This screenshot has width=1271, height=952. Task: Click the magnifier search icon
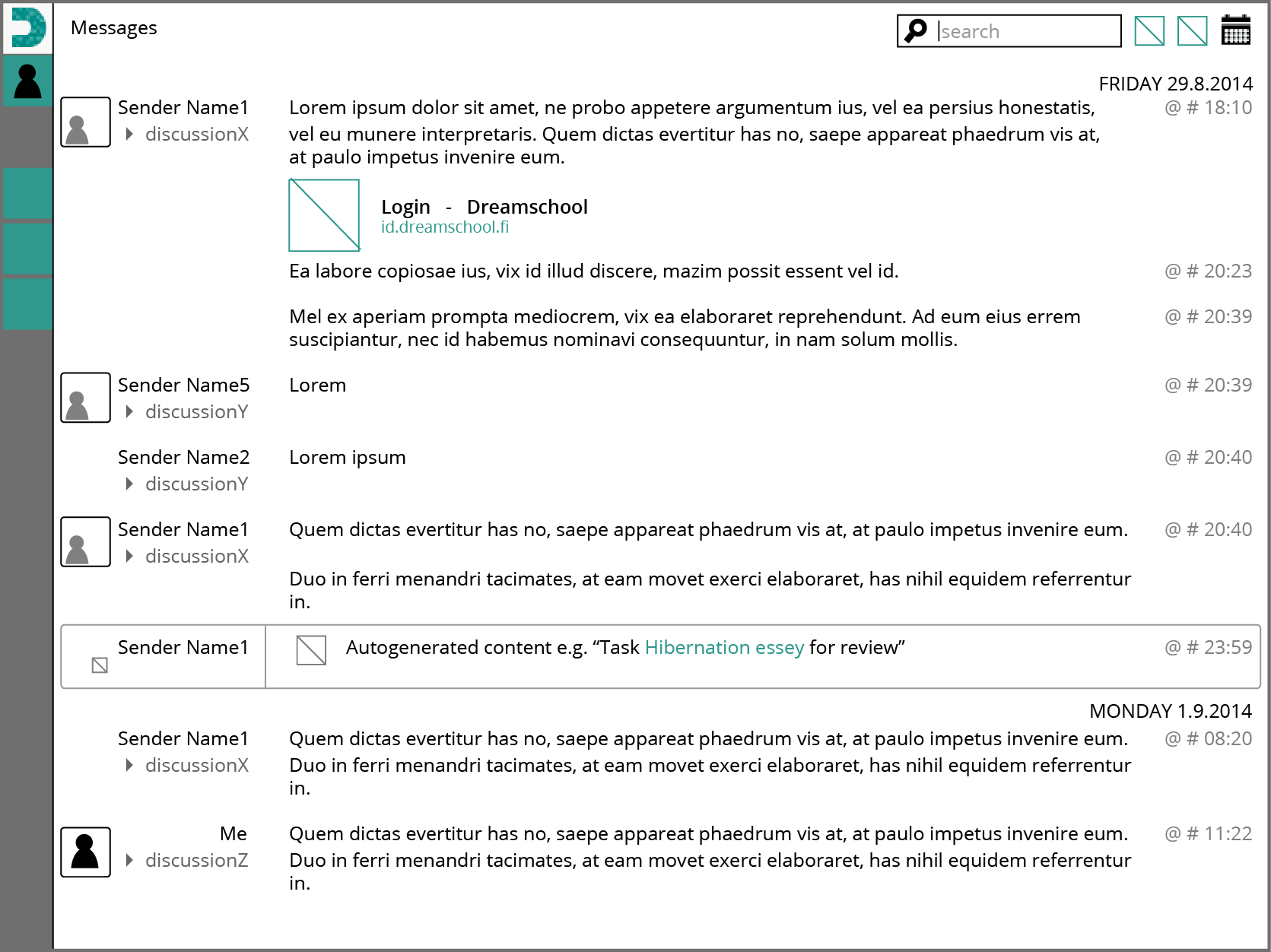(x=916, y=31)
